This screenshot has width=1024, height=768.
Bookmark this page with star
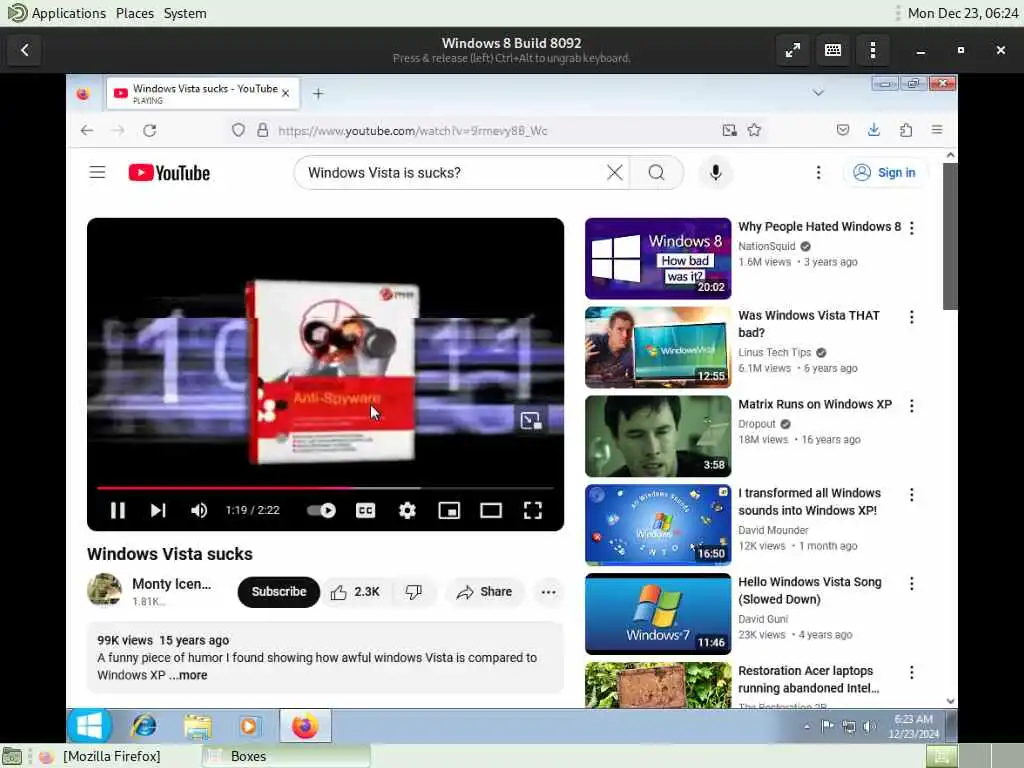754,130
